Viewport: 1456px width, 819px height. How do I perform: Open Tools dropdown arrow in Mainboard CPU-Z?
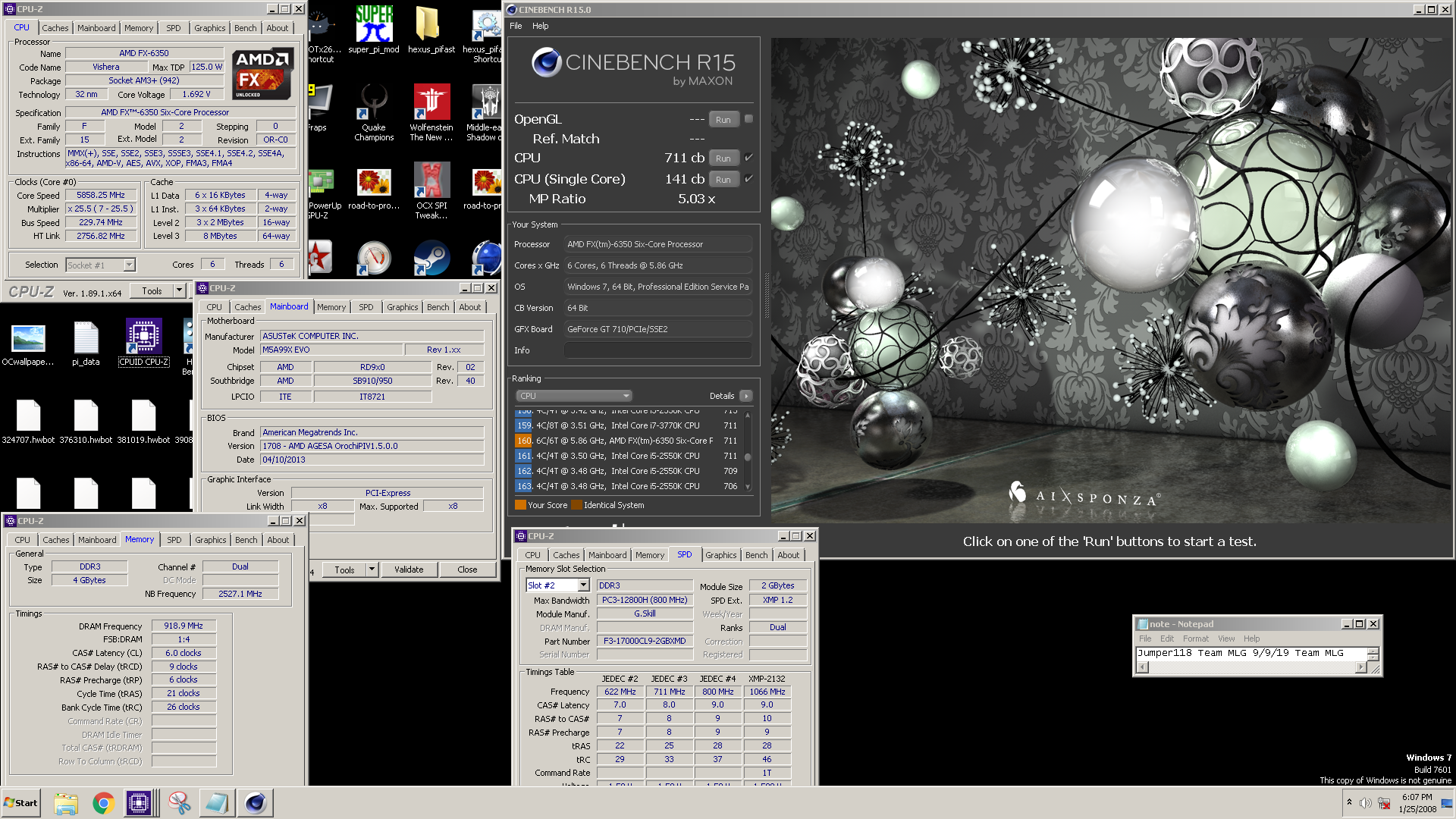tap(372, 570)
